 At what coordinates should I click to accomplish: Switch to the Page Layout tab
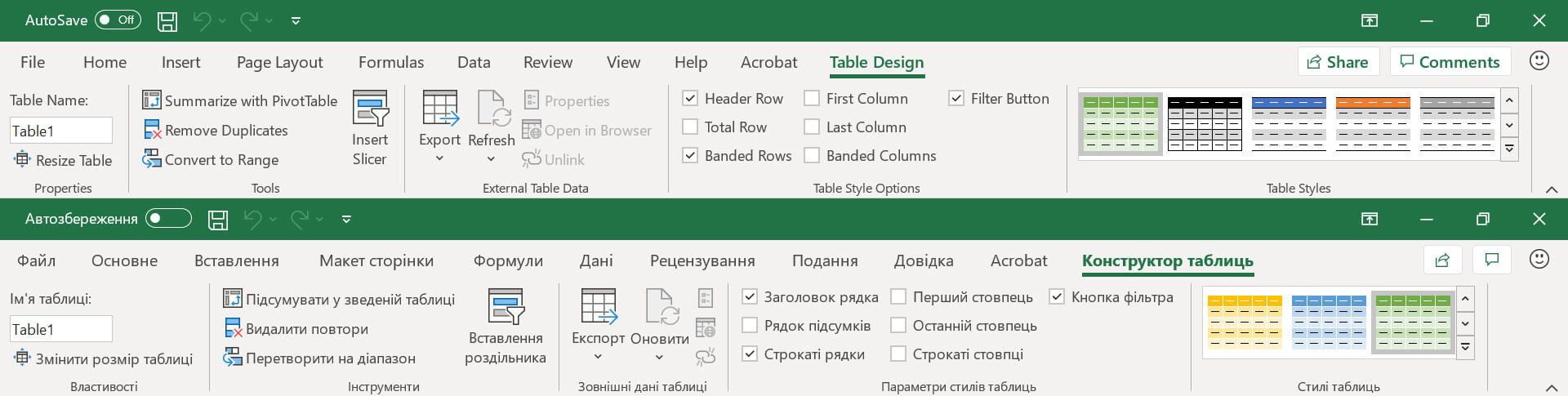click(x=279, y=62)
